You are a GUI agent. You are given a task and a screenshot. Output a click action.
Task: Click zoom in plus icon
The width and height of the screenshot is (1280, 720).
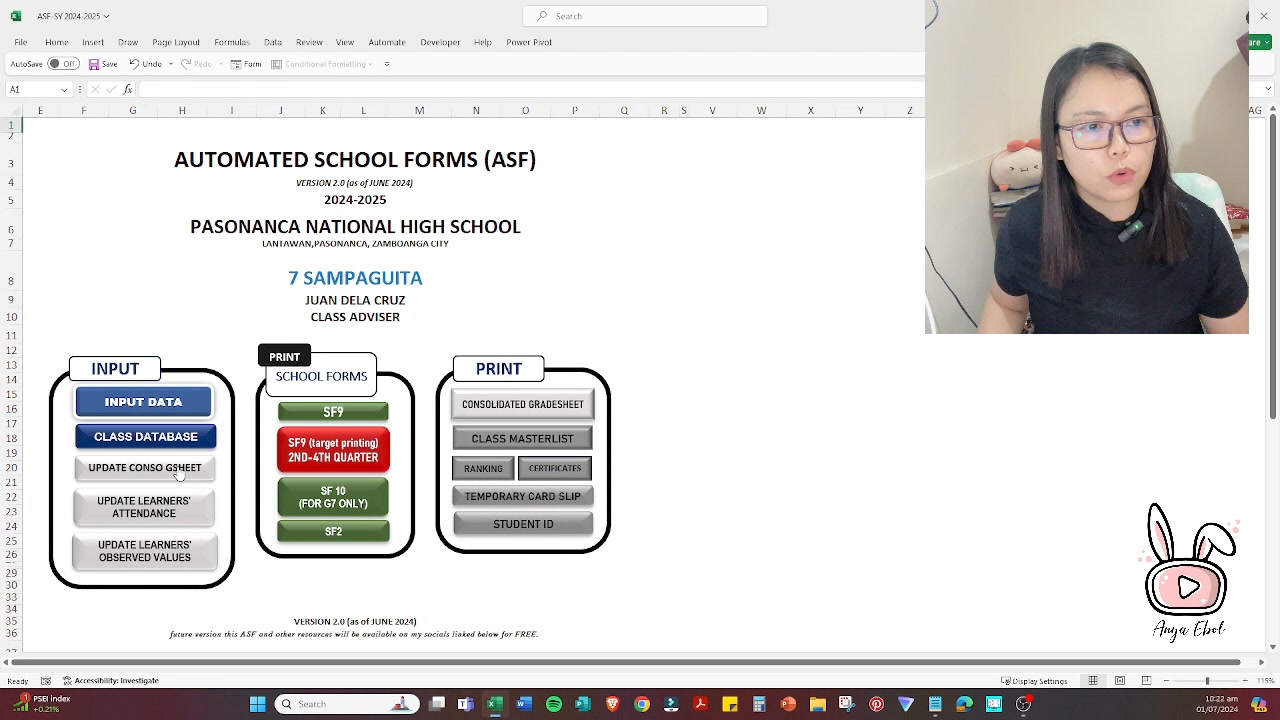(x=1247, y=681)
